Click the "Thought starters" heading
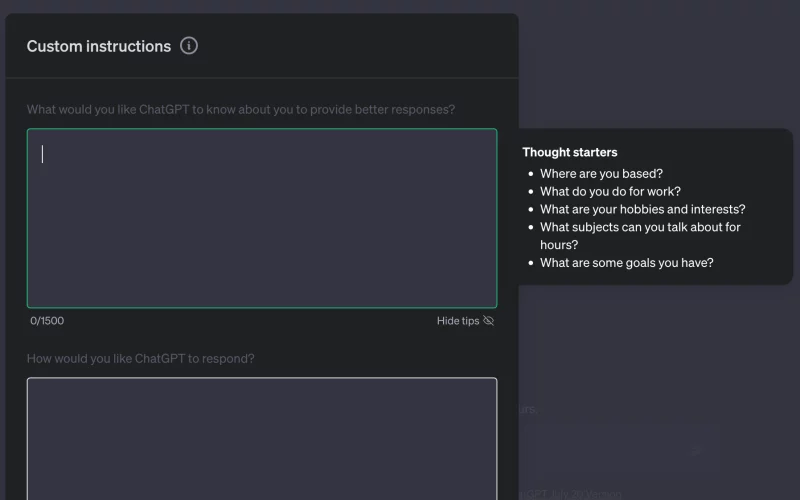This screenshot has height=500, width=800. click(570, 152)
